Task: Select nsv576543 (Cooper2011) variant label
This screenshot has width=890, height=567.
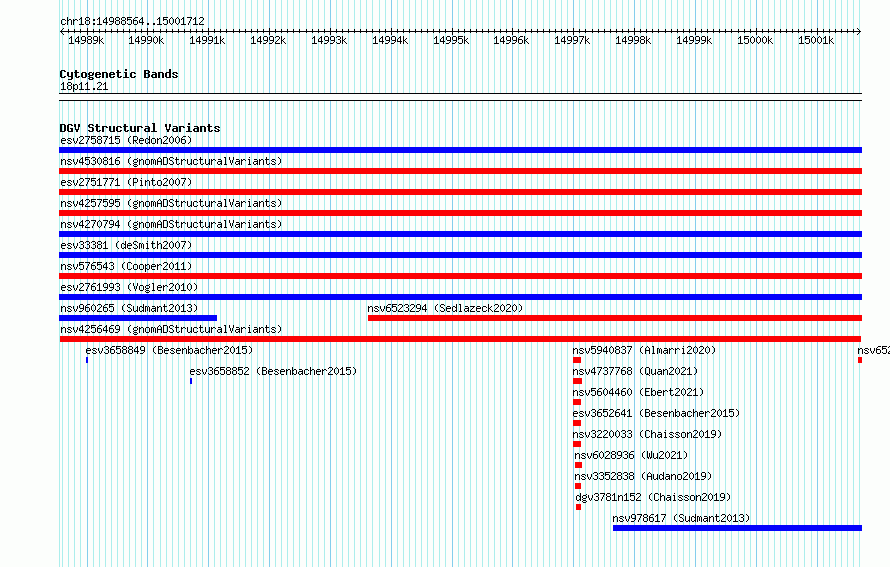Action: pyautogui.click(x=126, y=266)
